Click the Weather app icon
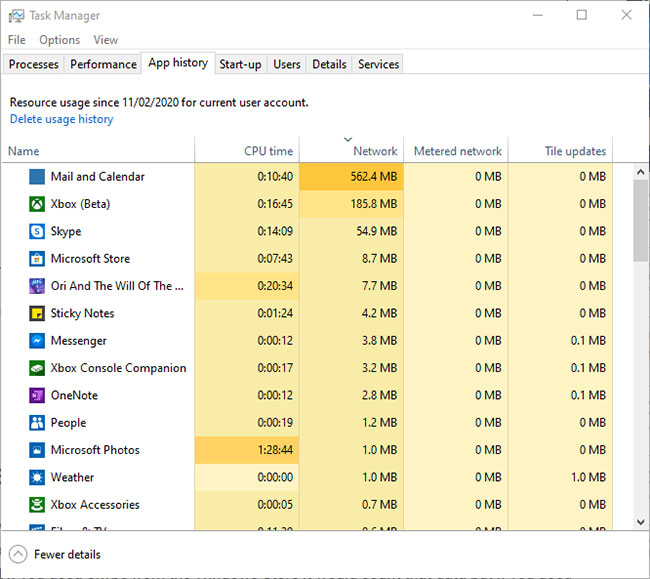Screen dimensions: 650x579 [x=37, y=477]
